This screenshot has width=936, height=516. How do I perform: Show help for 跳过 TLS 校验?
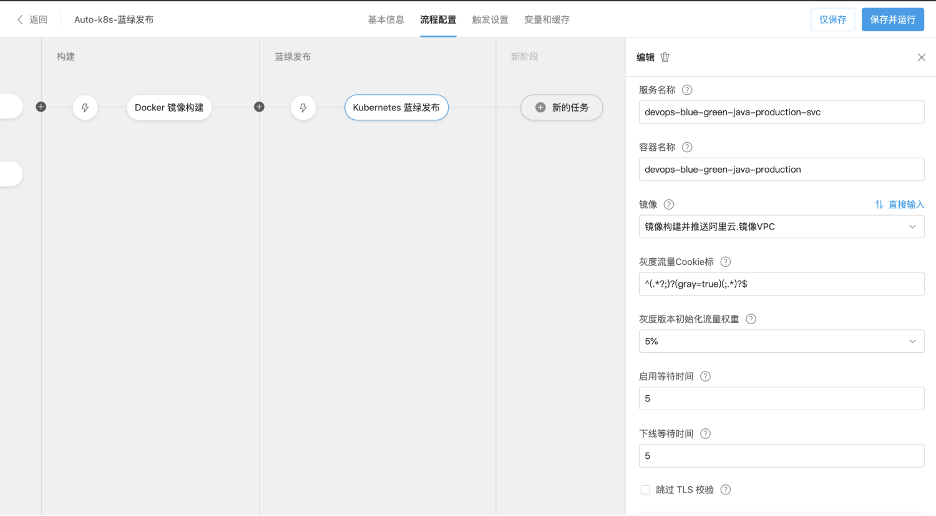click(x=725, y=490)
